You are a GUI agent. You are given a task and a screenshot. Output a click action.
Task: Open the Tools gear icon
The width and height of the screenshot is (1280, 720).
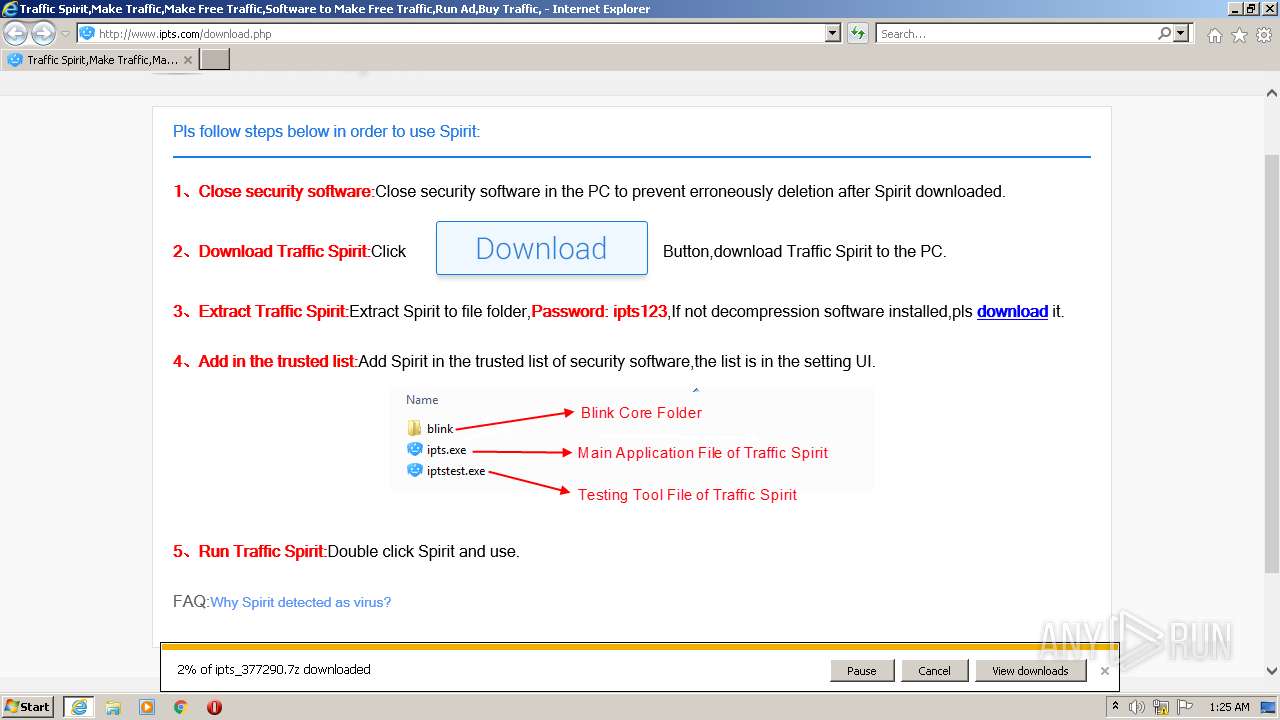1264,35
